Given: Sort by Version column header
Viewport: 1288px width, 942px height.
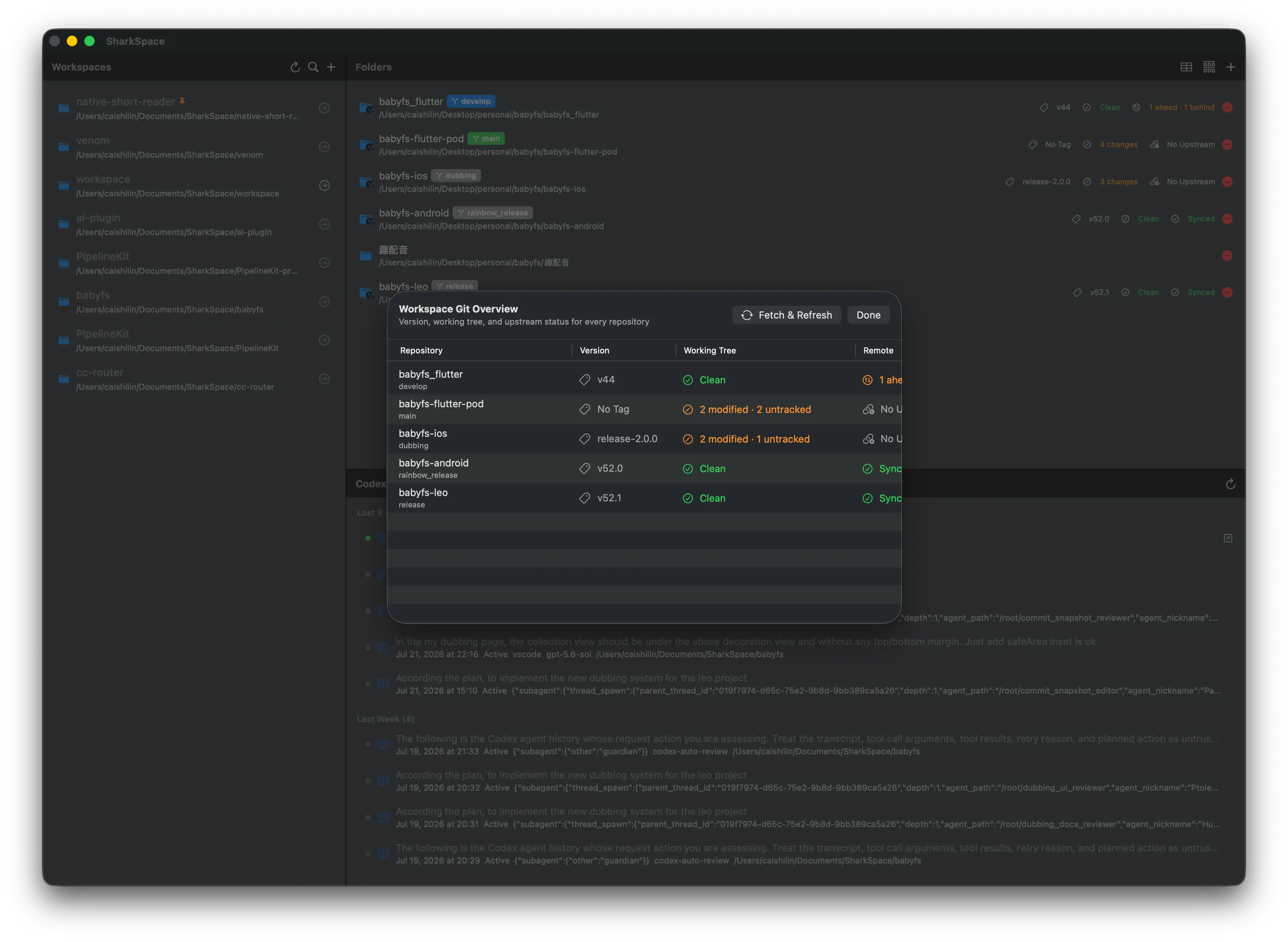Looking at the screenshot, I should 624,351.
